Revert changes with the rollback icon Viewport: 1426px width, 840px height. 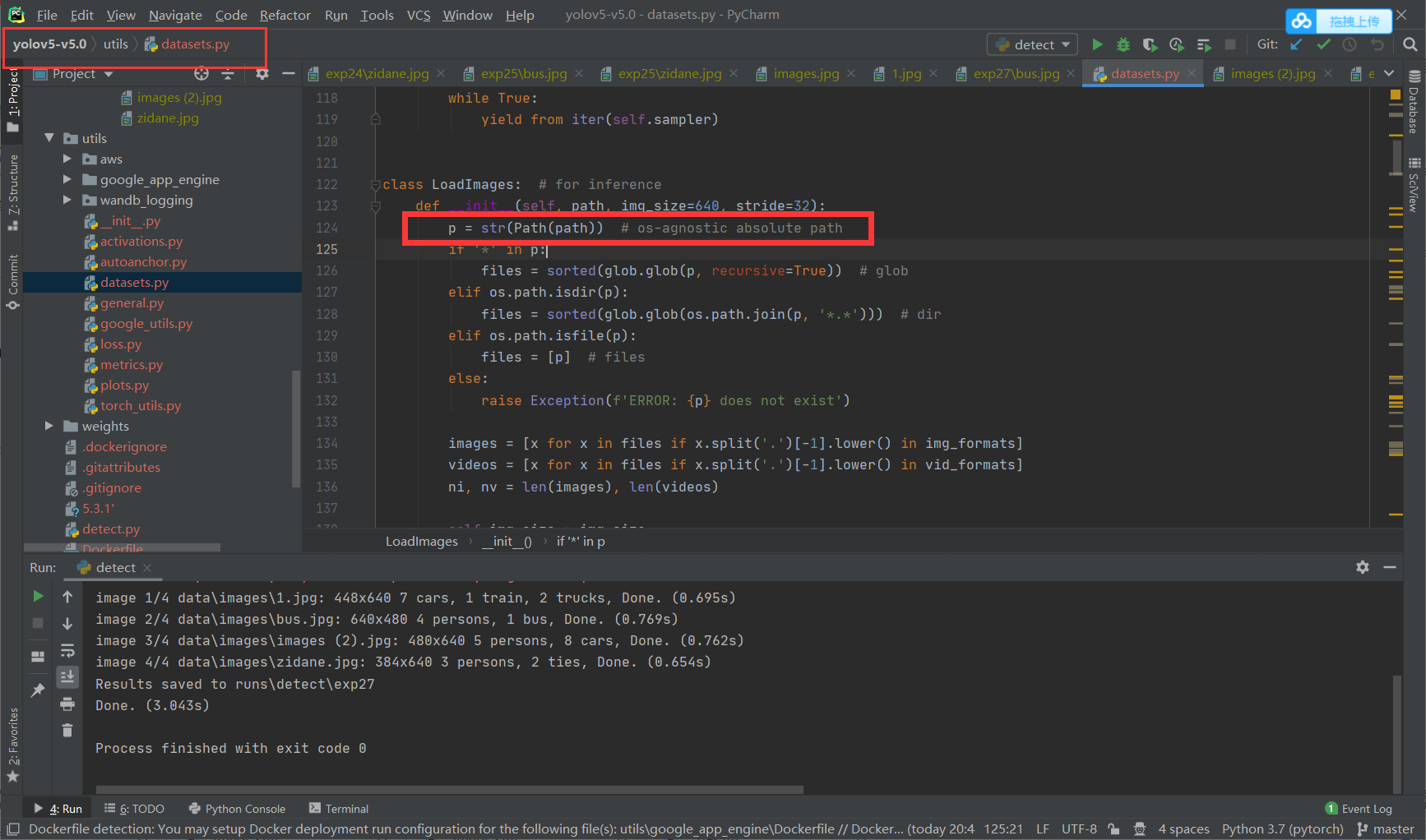[1377, 44]
